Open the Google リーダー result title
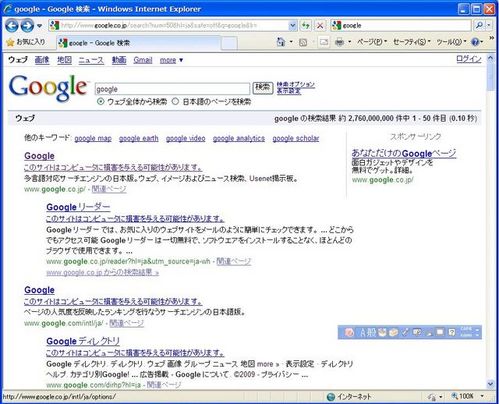This screenshot has height=404, width=499. [78, 207]
